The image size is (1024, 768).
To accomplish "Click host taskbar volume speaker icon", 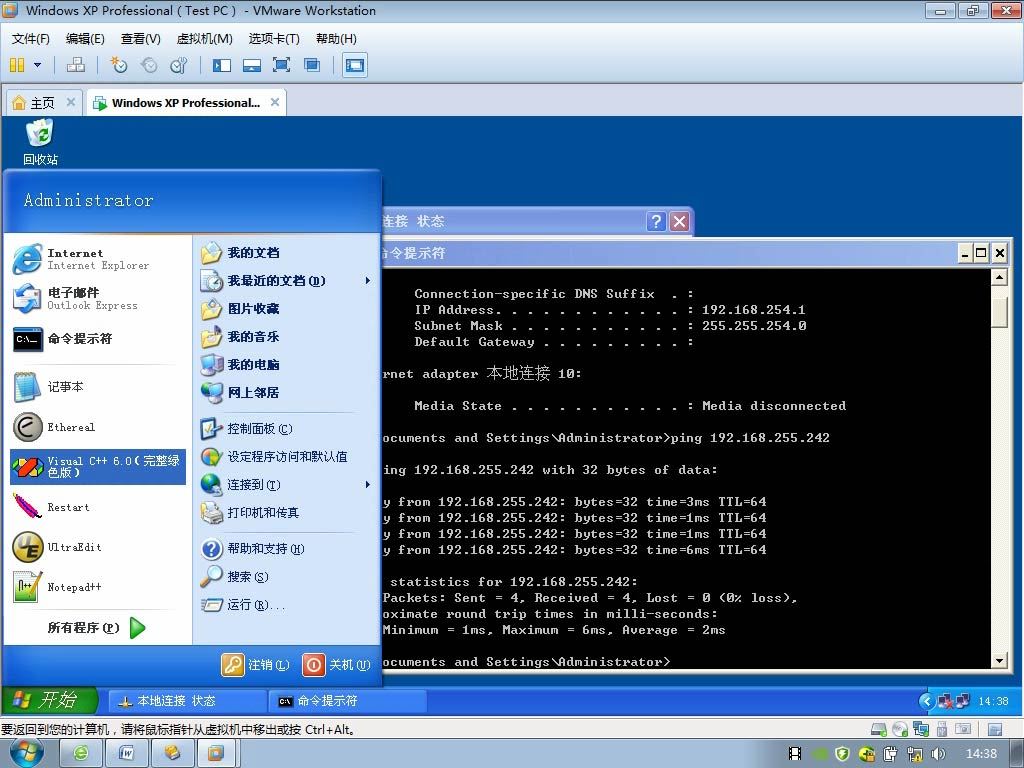I will click(x=938, y=753).
